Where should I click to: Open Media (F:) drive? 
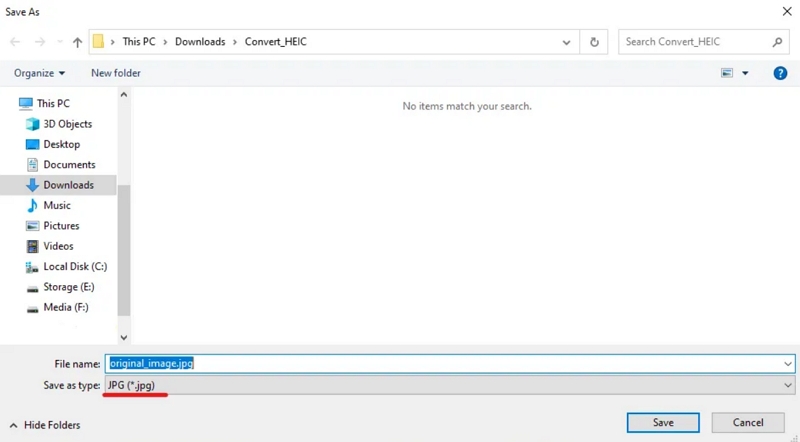66,307
